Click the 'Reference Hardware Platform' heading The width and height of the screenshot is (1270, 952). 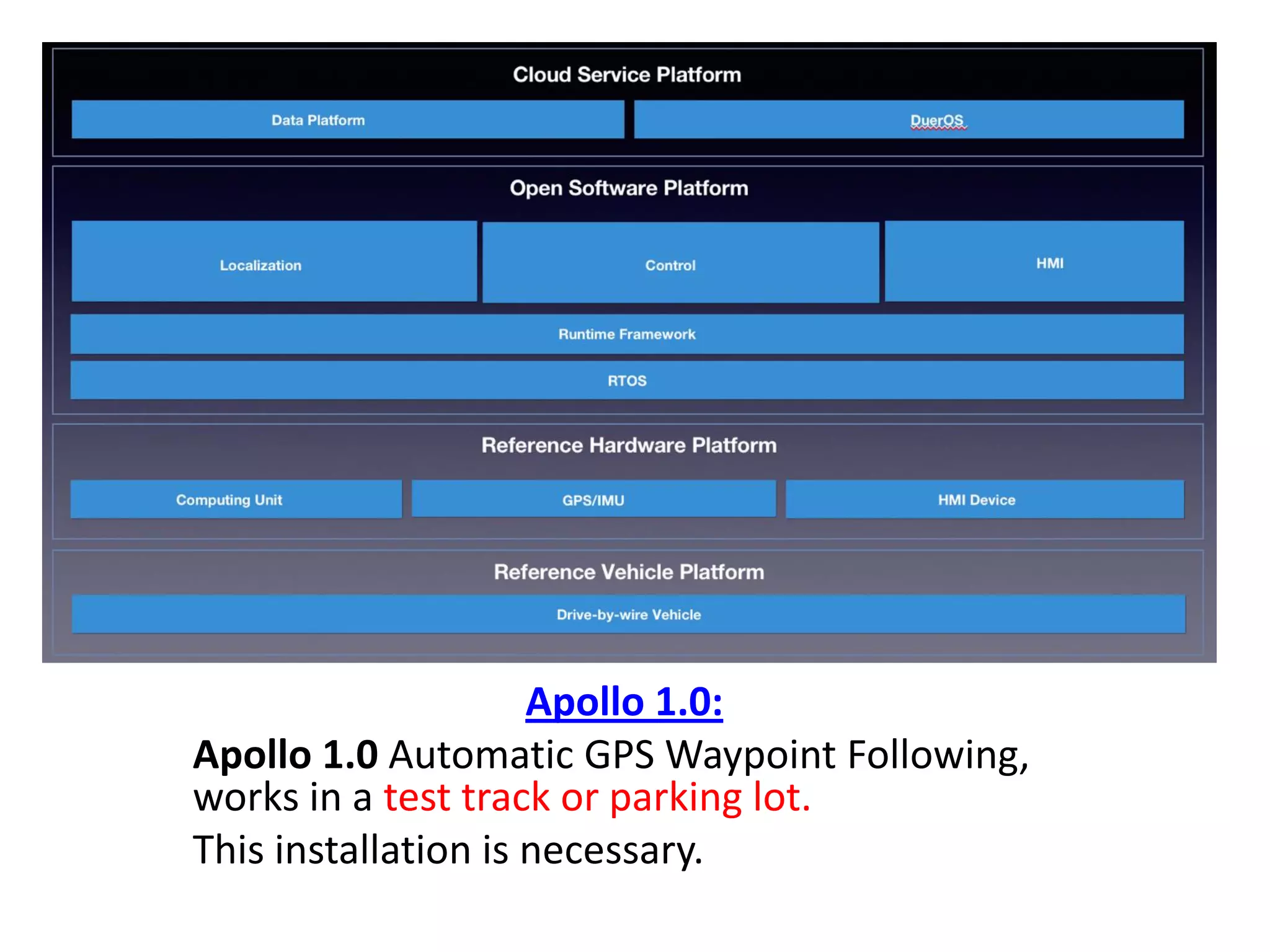(629, 445)
